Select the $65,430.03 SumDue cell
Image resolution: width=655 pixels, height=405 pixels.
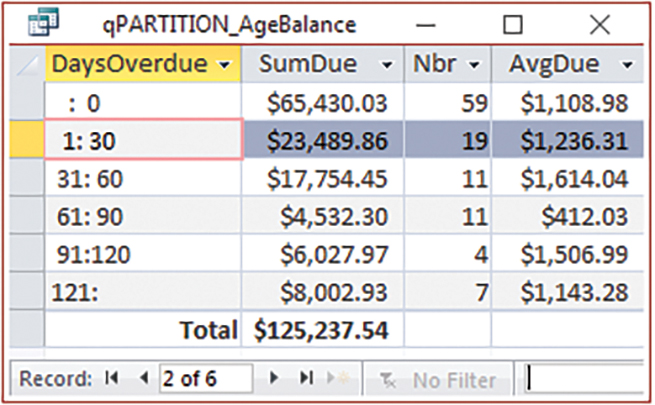pos(322,103)
